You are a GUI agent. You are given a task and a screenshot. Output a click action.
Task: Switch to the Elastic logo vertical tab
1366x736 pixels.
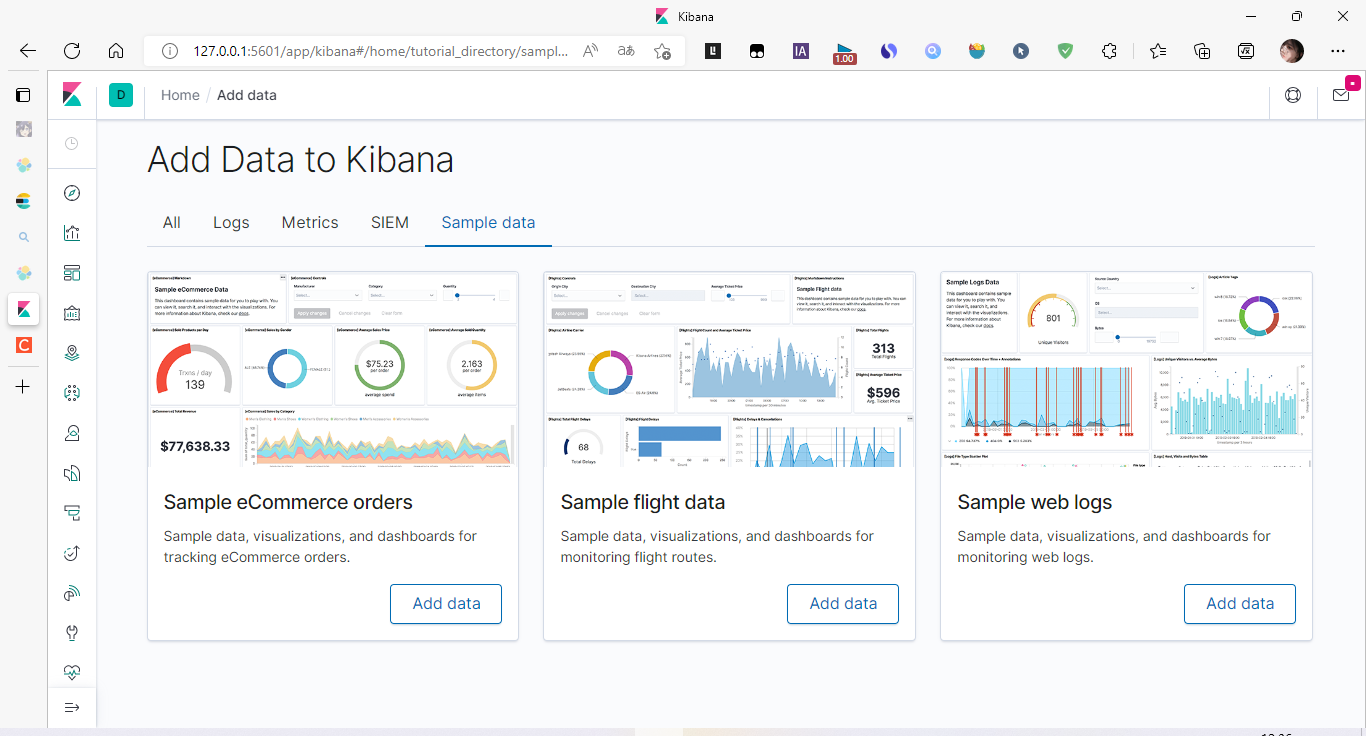[x=23, y=201]
